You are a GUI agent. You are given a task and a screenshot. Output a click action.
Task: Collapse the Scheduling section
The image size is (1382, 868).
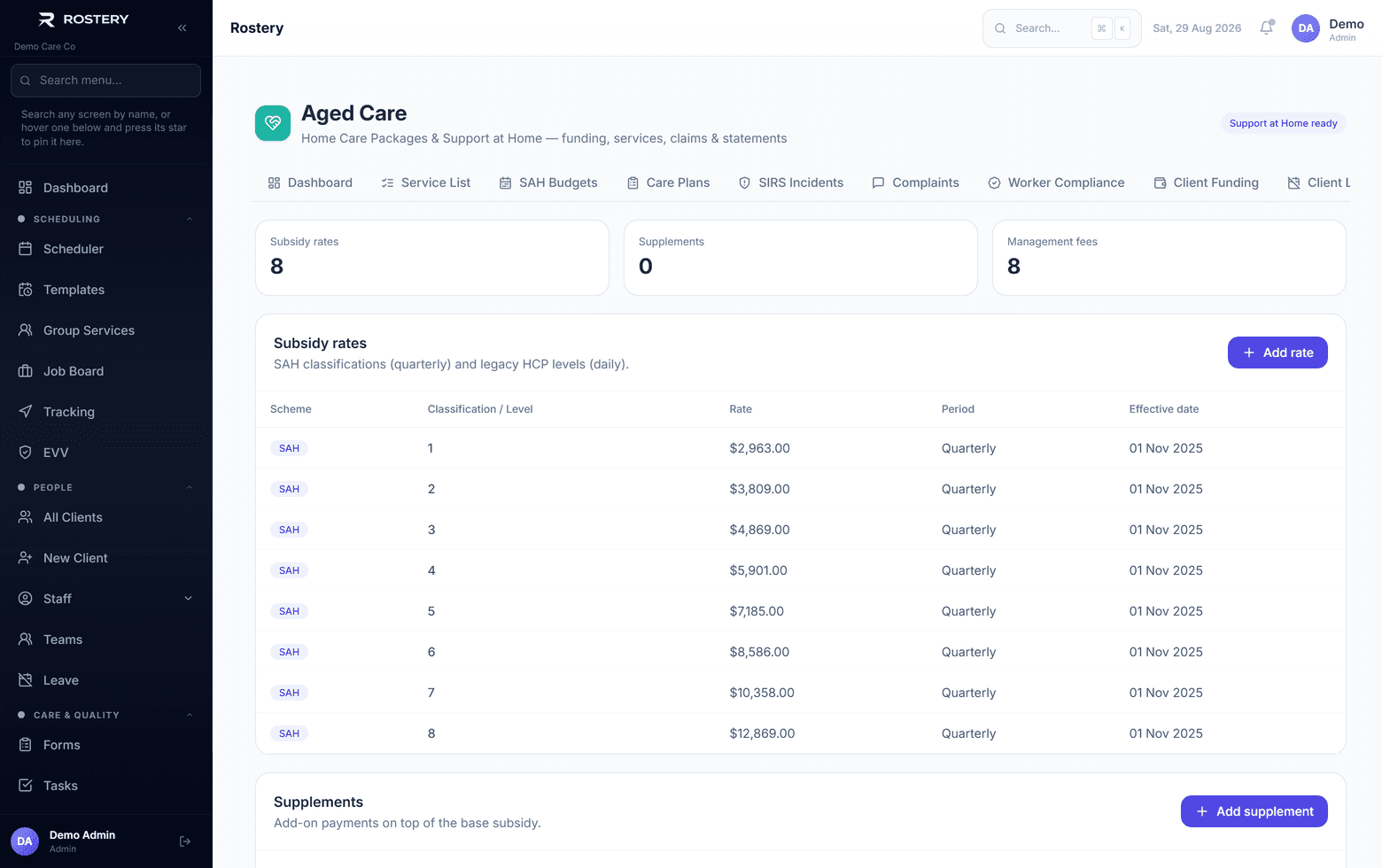tap(190, 219)
